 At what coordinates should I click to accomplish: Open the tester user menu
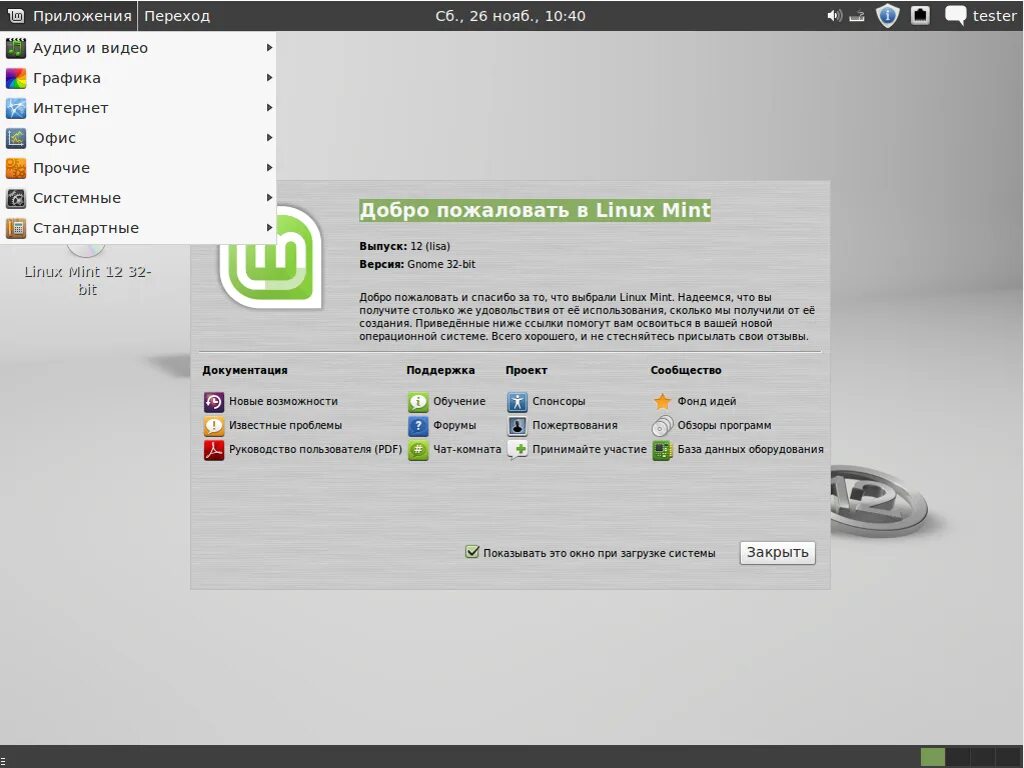(994, 16)
